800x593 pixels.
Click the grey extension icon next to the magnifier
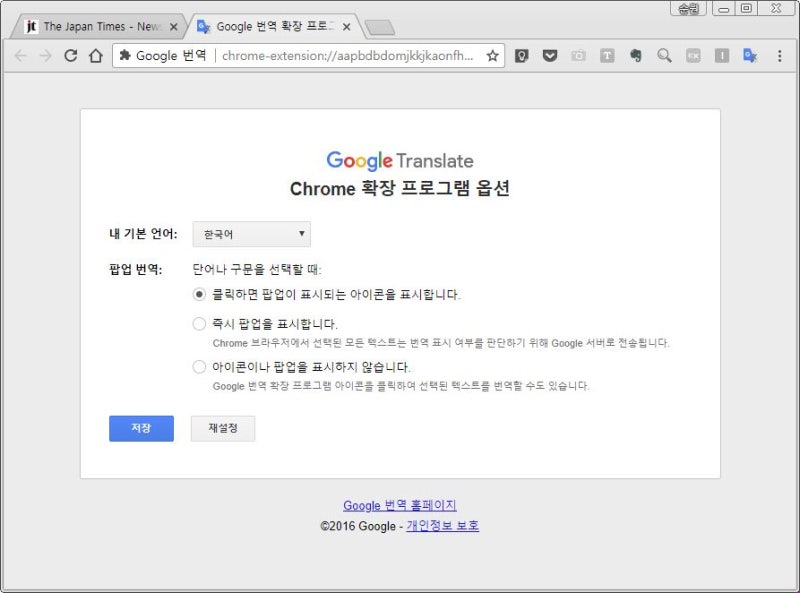693,56
